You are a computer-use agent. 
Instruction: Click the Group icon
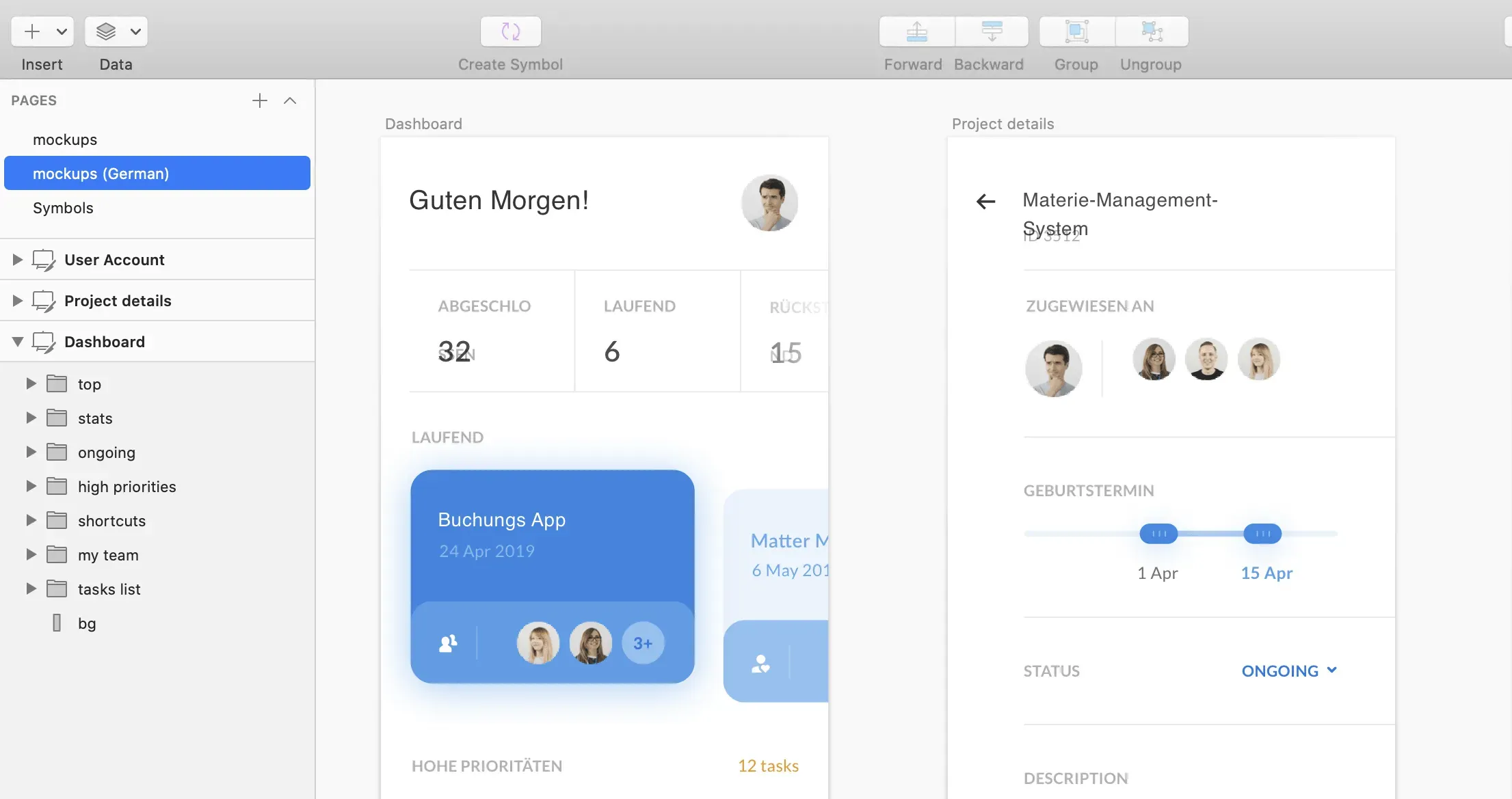click(1075, 31)
